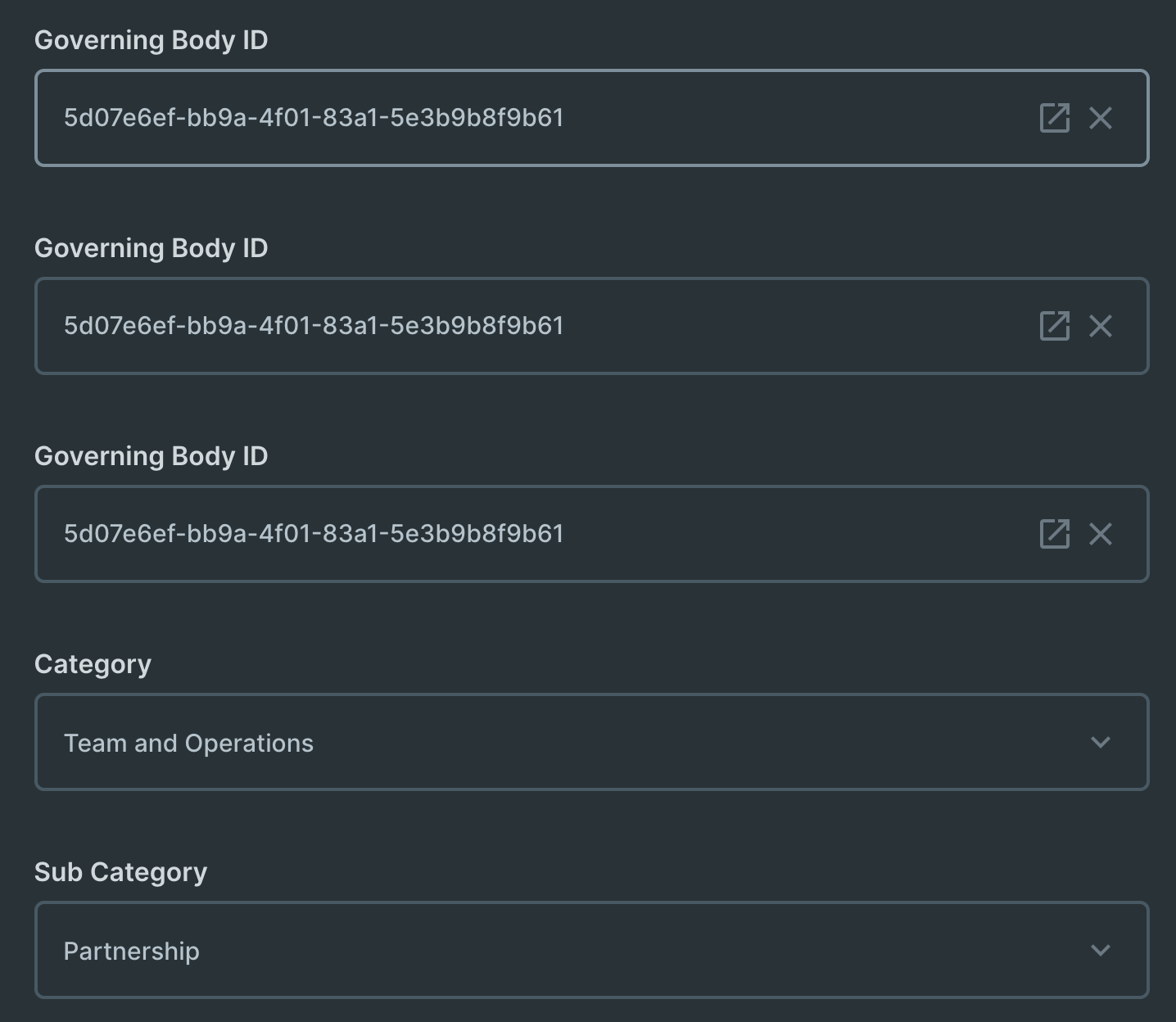Image resolution: width=1176 pixels, height=1022 pixels.
Task: Click the chevron on the Sub Category selector
Action: [1101, 951]
